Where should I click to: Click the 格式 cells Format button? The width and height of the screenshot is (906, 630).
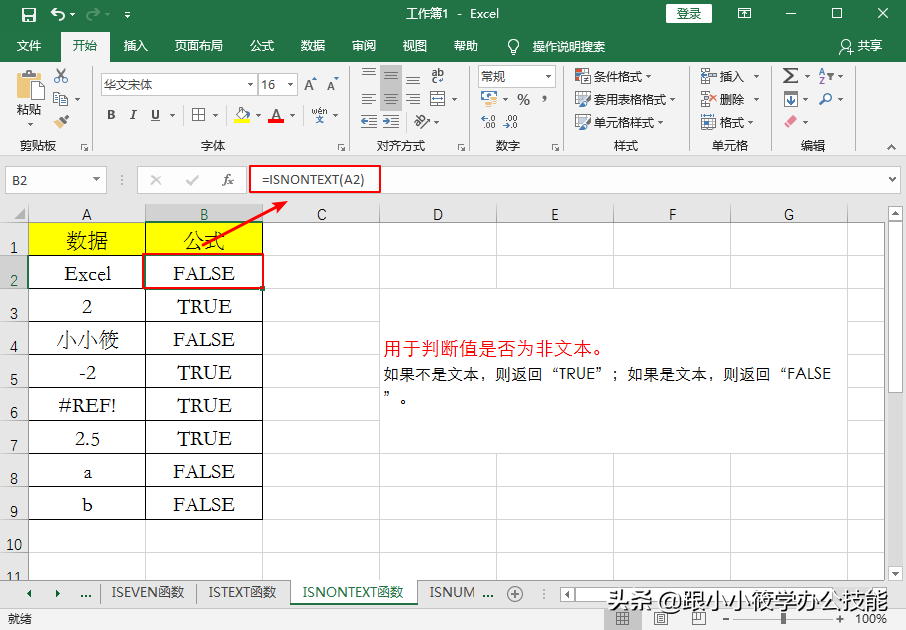pos(727,123)
